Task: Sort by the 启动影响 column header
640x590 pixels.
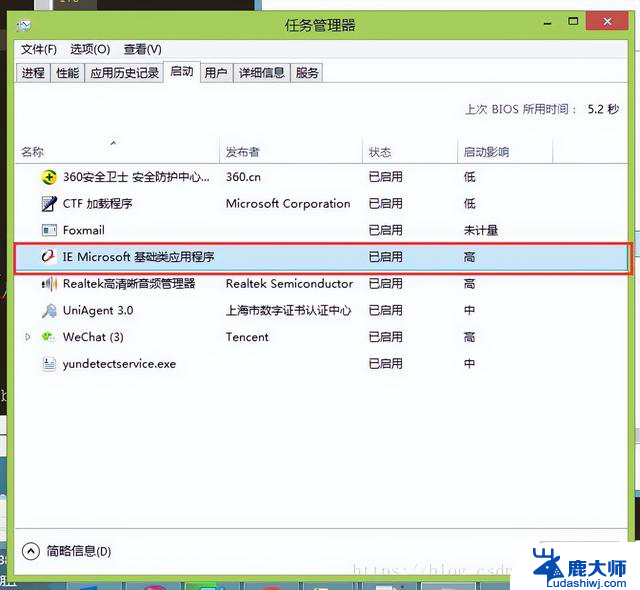Action: click(x=504, y=152)
